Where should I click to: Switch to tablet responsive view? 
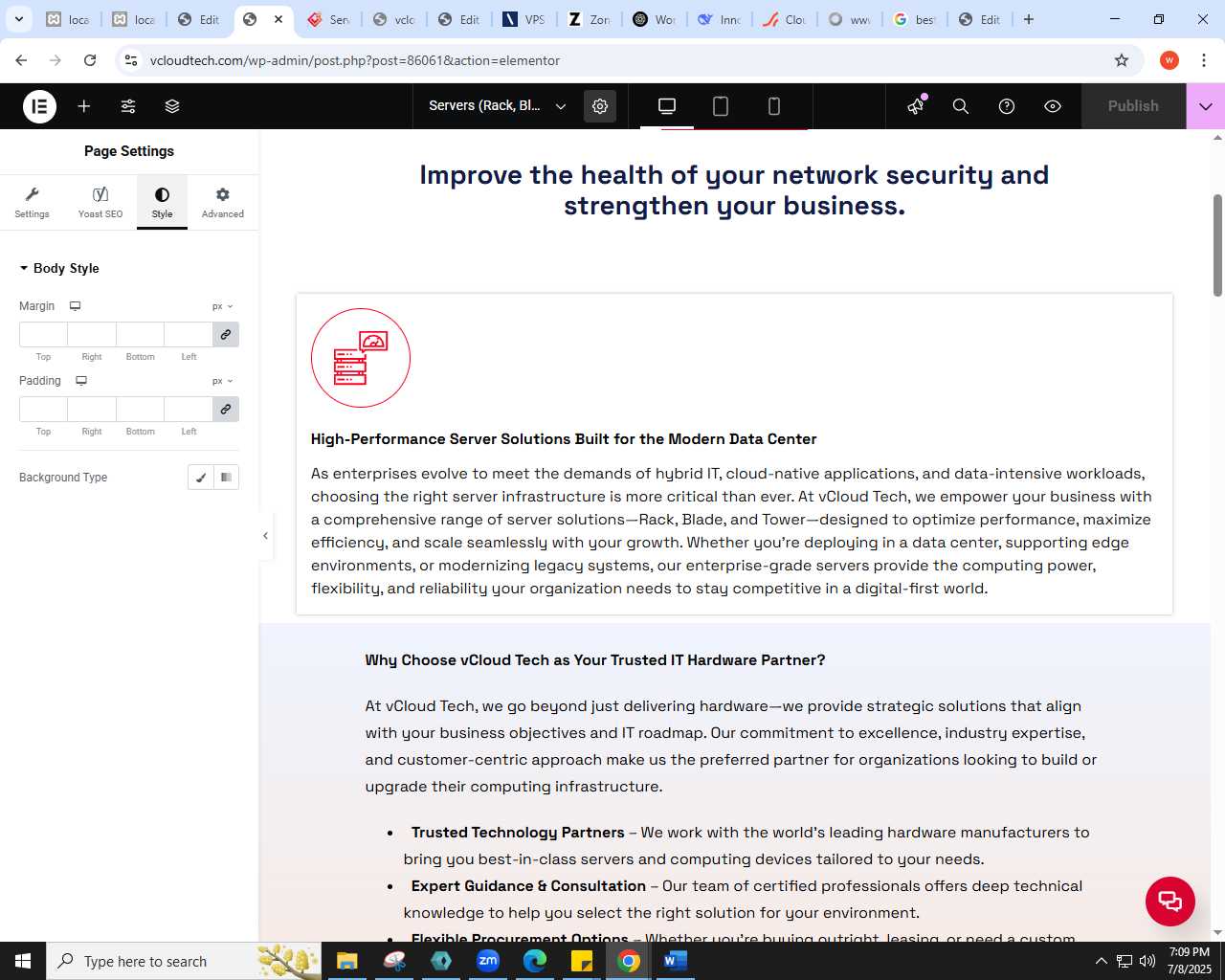click(721, 106)
